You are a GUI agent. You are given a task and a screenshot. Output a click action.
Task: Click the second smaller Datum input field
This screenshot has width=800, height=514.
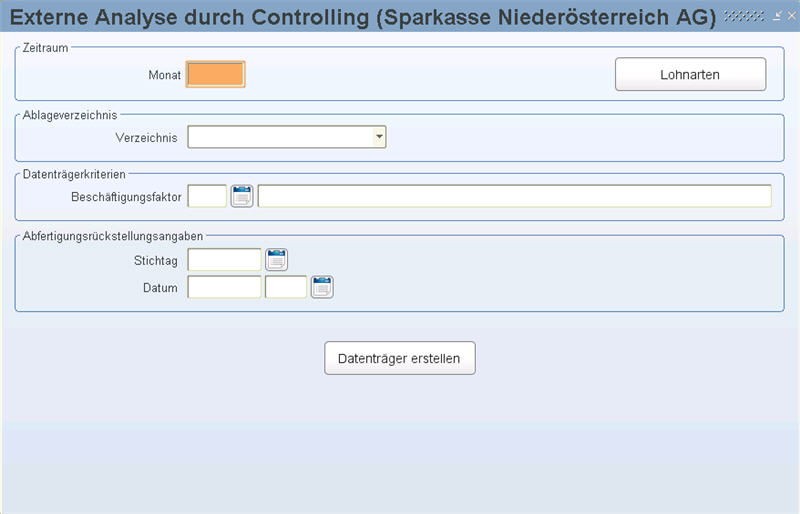(x=285, y=287)
